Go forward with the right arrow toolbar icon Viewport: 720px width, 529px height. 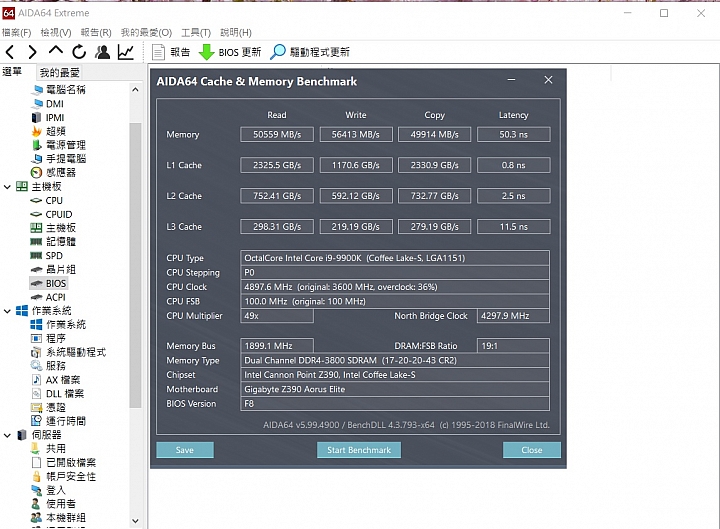point(32,52)
